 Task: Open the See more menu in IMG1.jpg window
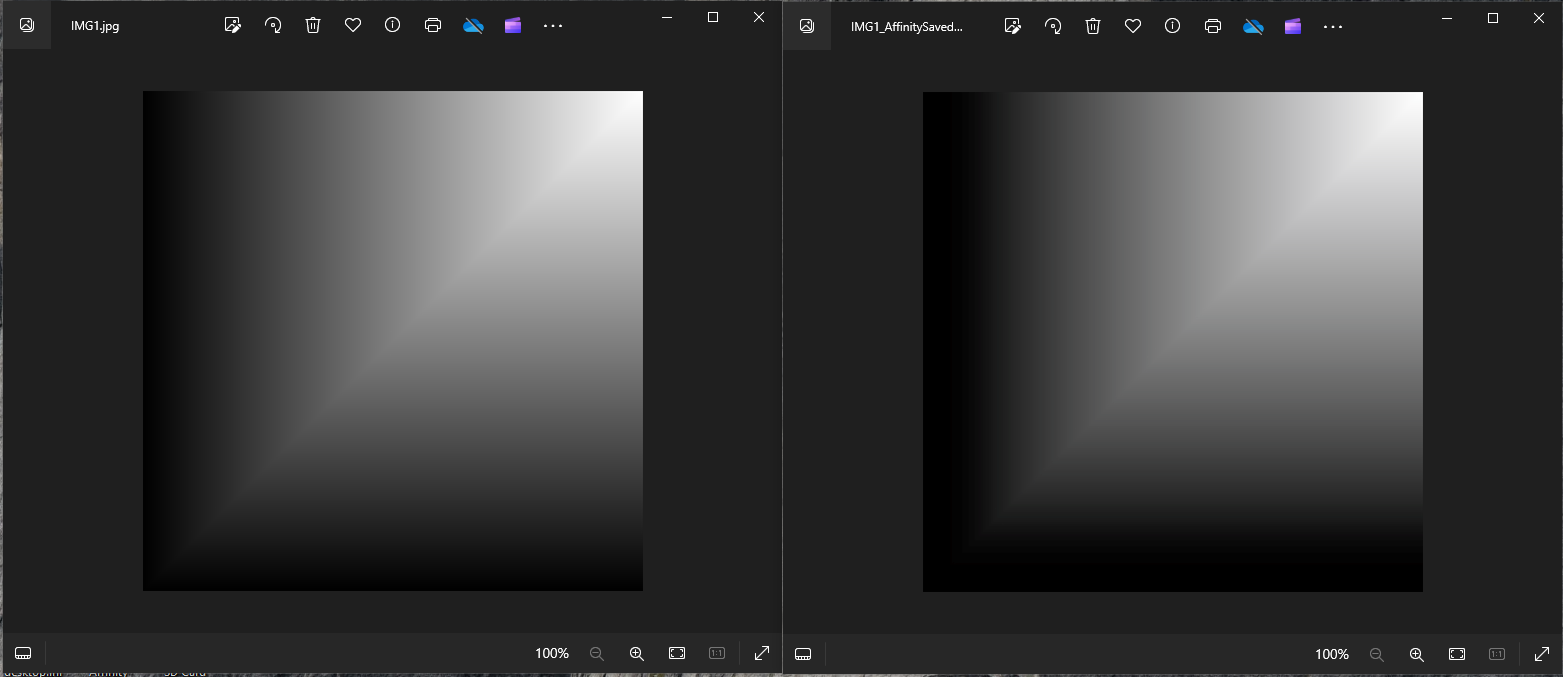point(553,26)
